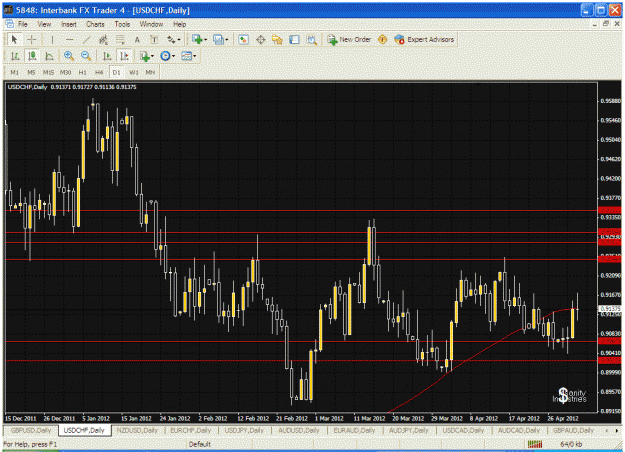Select the MN monthly timeframe button
The image size is (625, 452).
[x=150, y=73]
